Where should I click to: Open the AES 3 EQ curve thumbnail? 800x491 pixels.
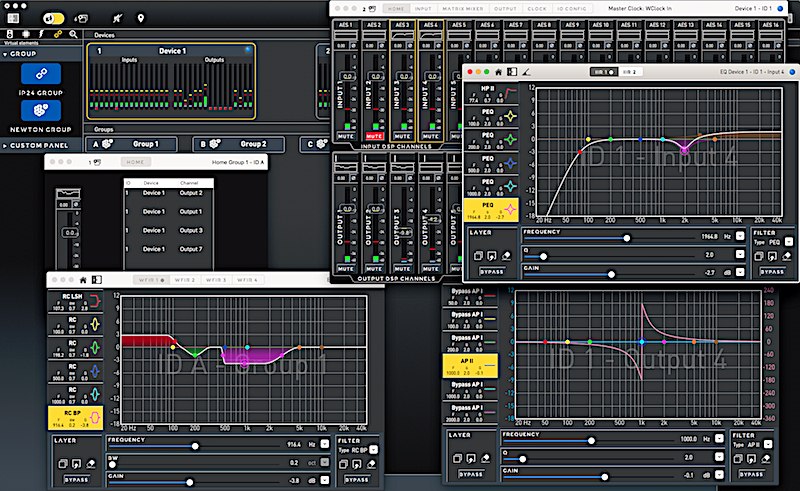(402, 35)
